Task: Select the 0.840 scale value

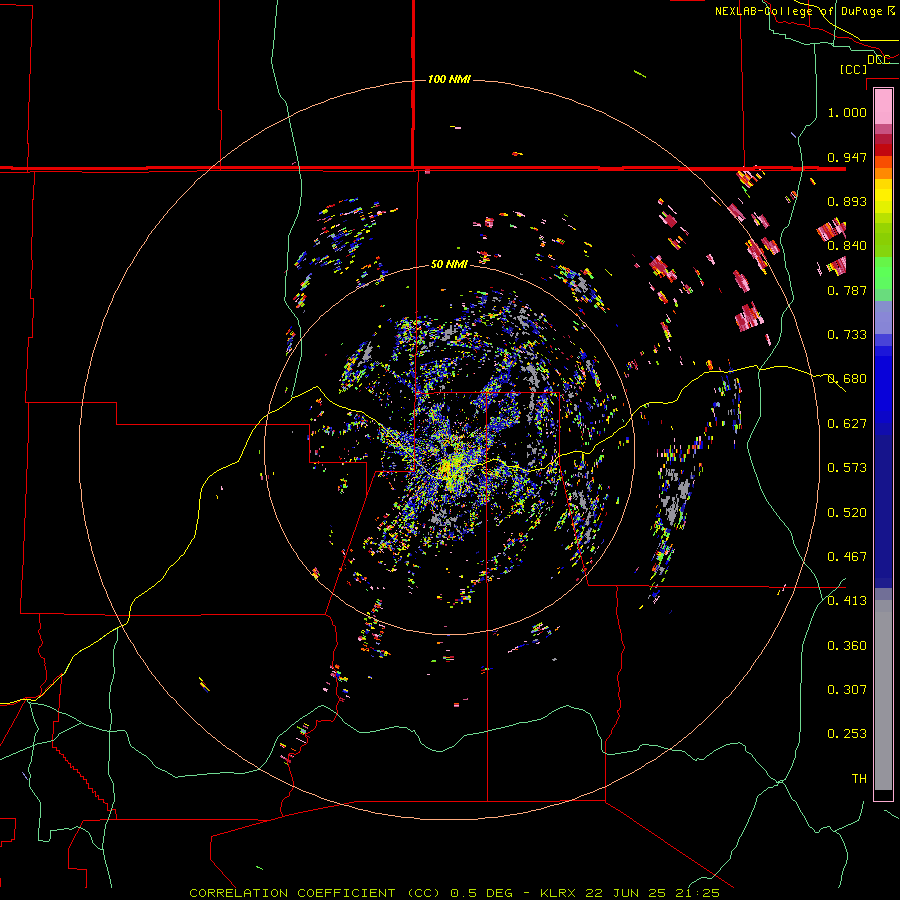Action: [847, 246]
